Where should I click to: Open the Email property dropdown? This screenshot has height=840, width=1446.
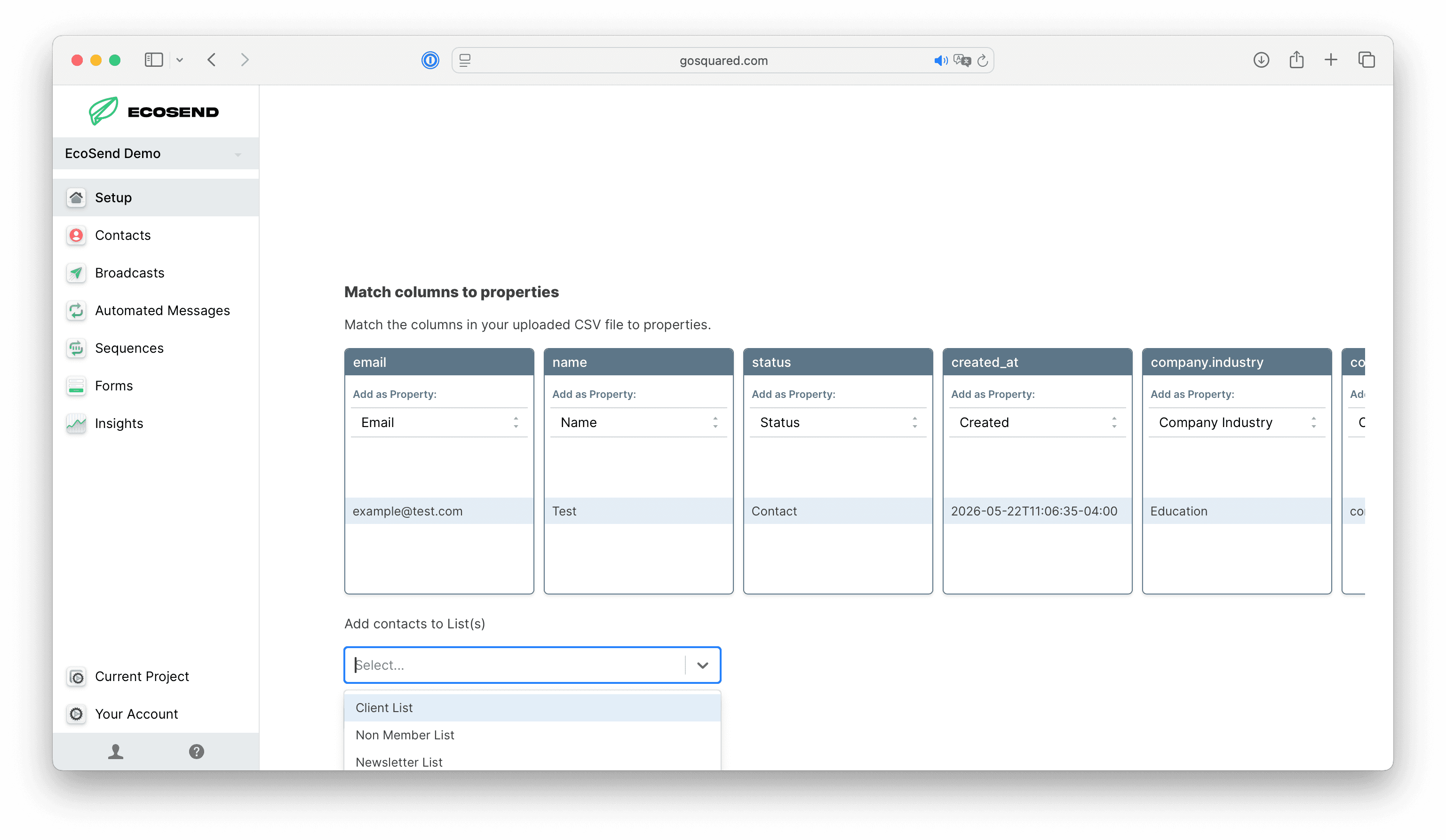(439, 423)
